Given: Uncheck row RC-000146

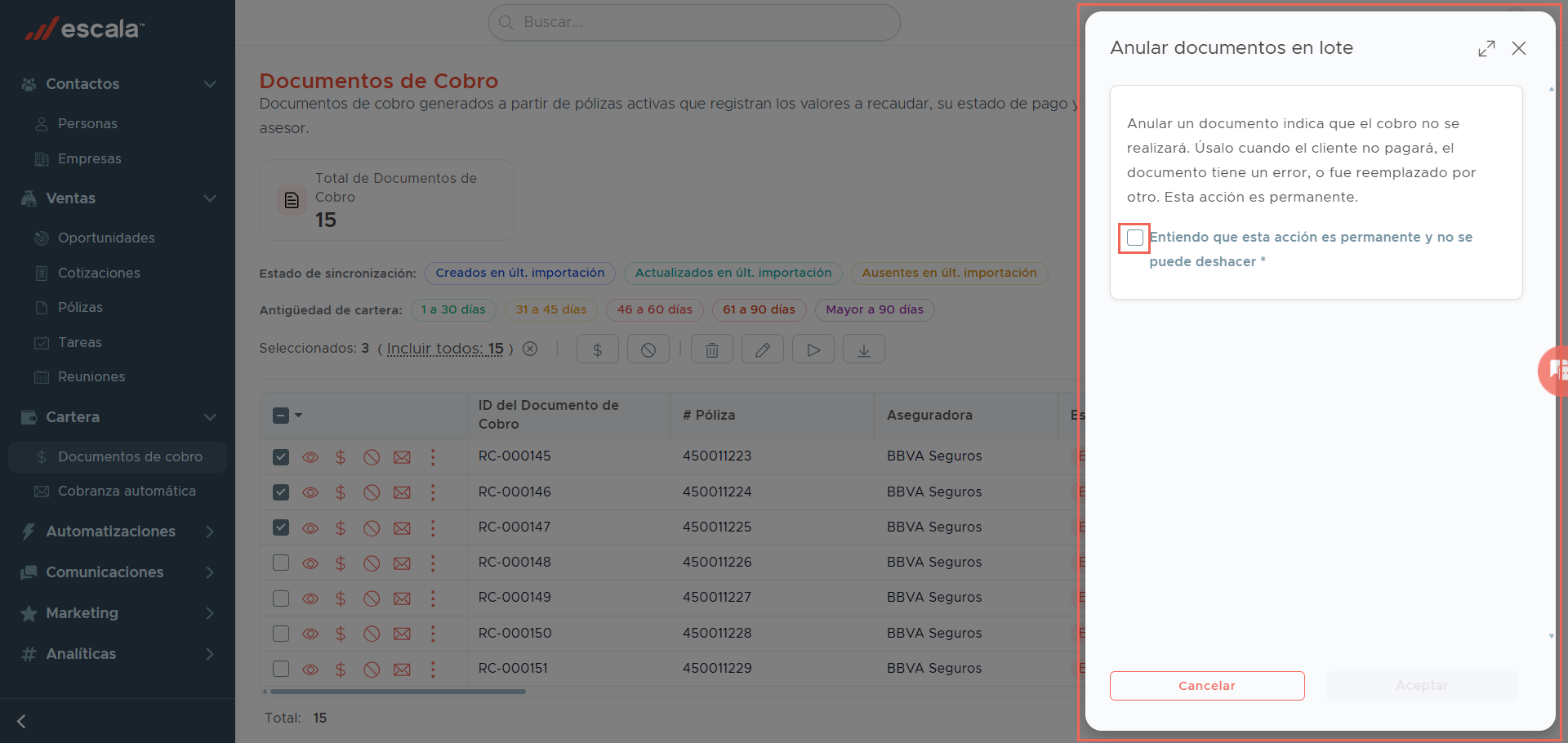Looking at the screenshot, I should 281,492.
